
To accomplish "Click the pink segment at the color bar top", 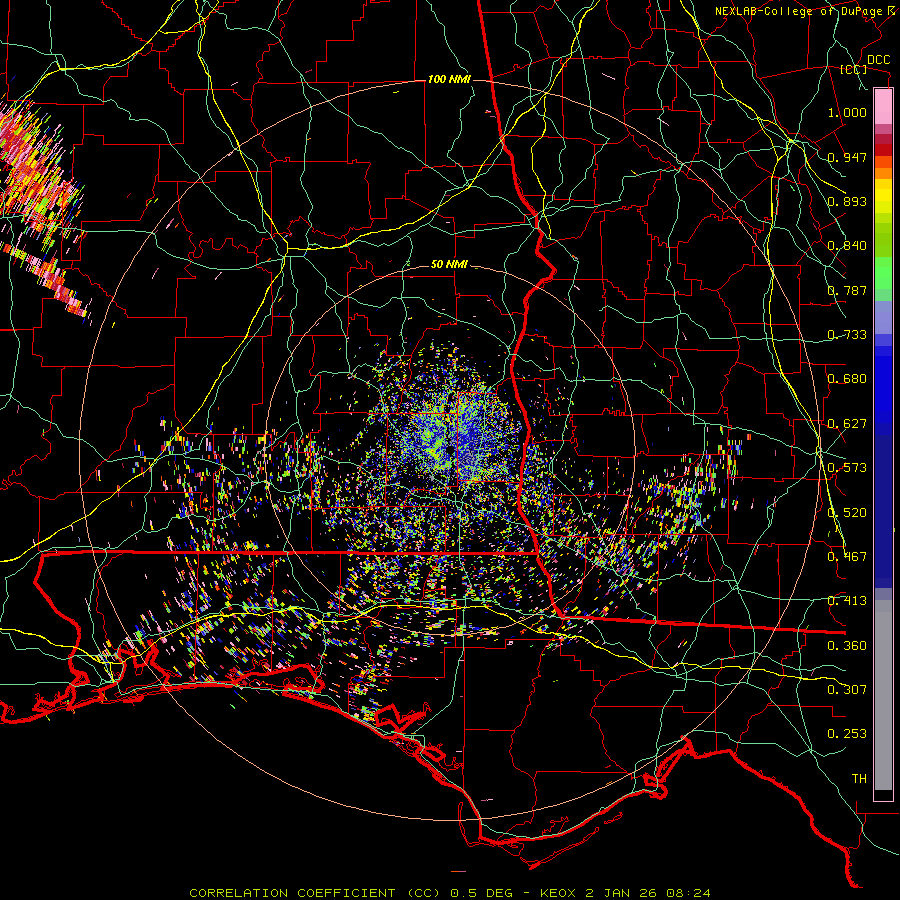I will [883, 106].
